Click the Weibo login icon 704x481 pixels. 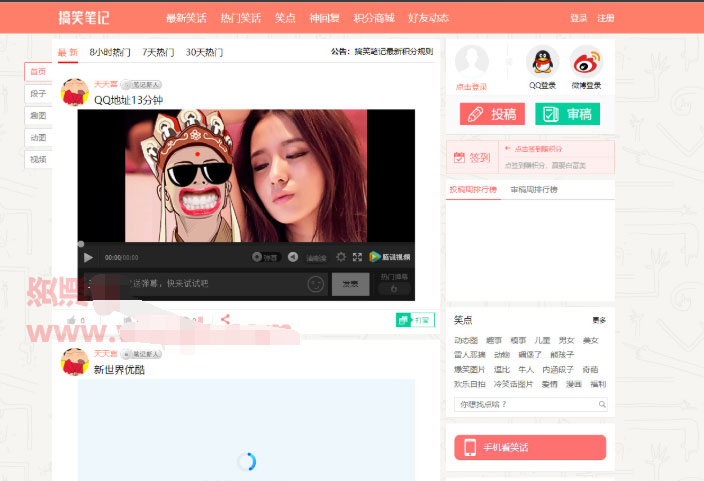(585, 63)
